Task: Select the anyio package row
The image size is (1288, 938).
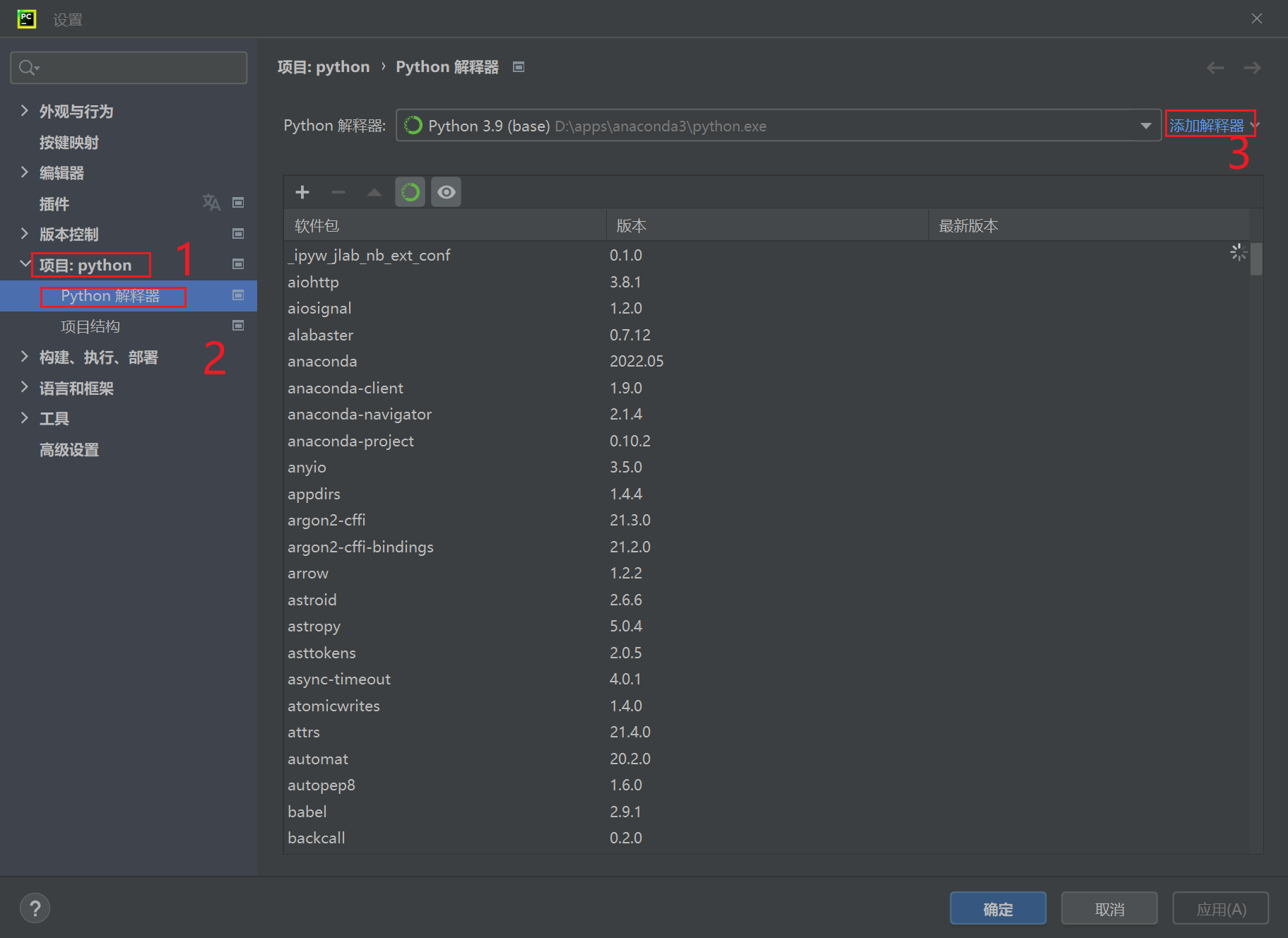Action: tap(766, 468)
